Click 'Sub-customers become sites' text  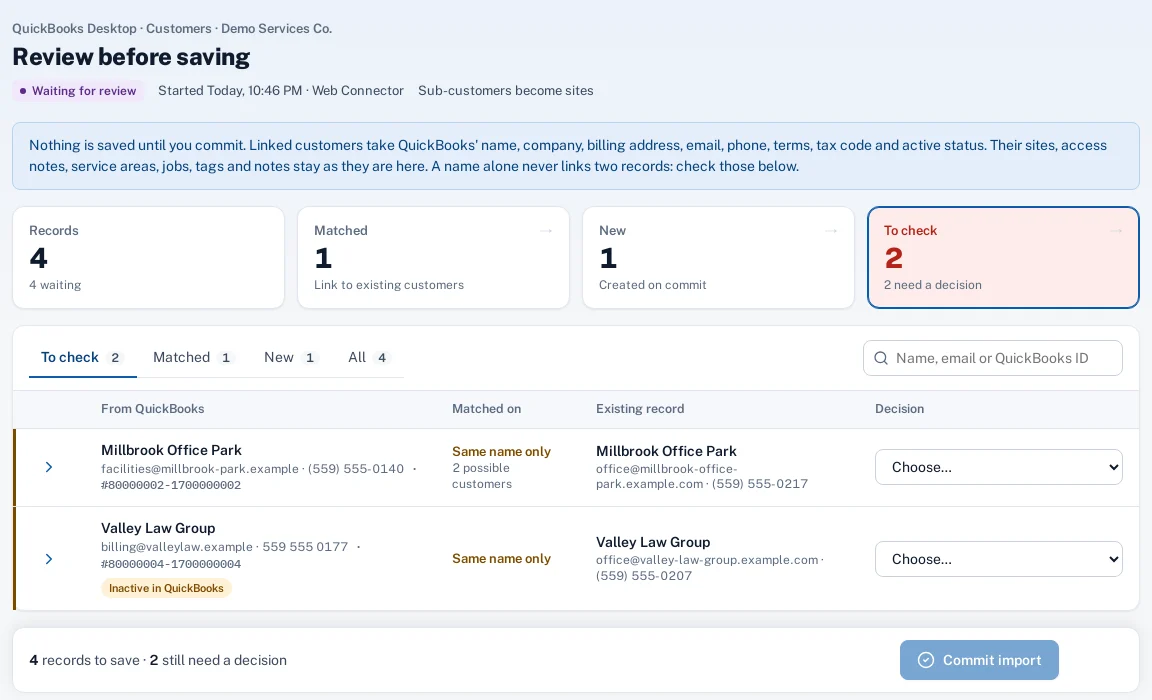coord(505,91)
